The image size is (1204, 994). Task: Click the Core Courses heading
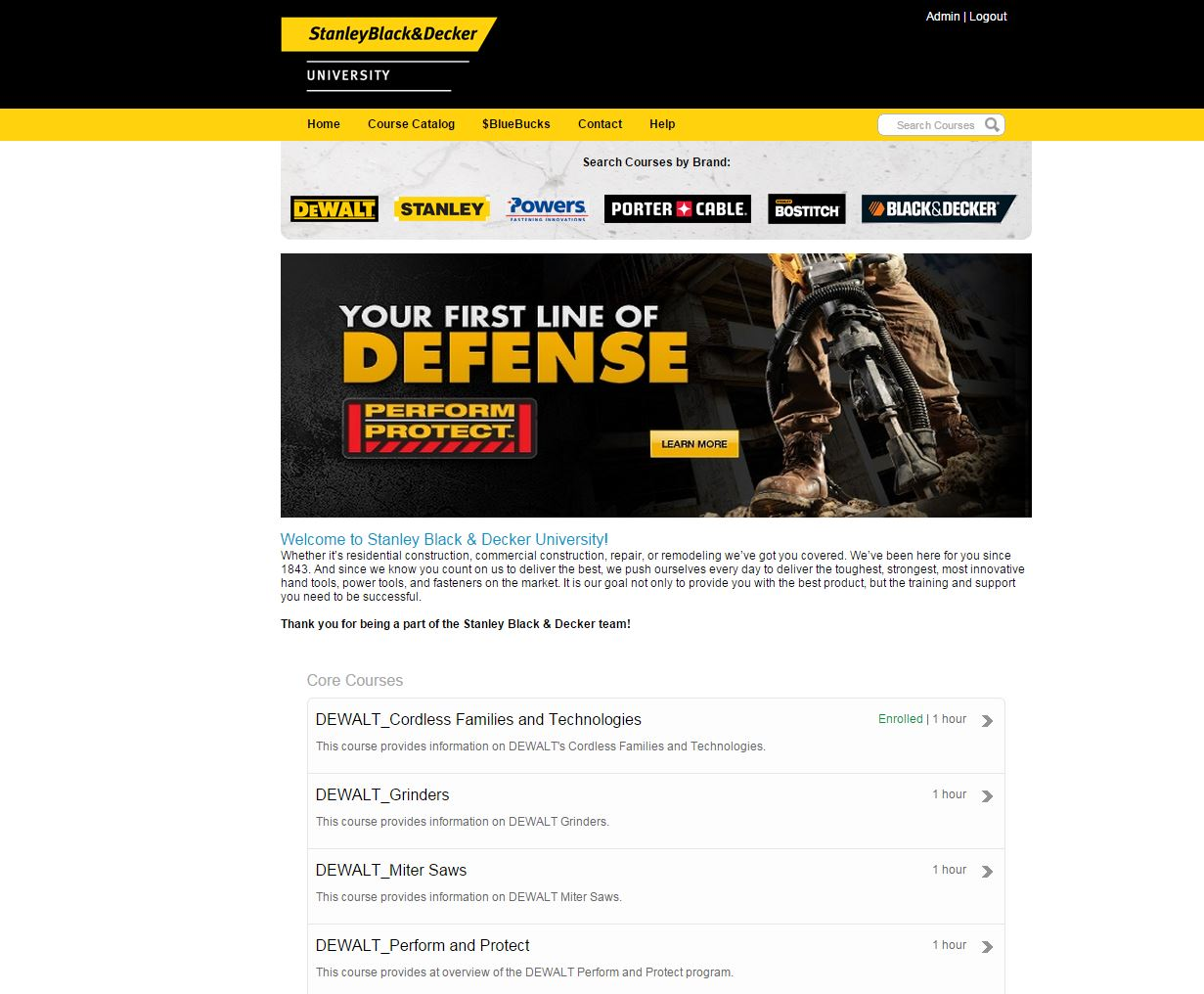355,680
